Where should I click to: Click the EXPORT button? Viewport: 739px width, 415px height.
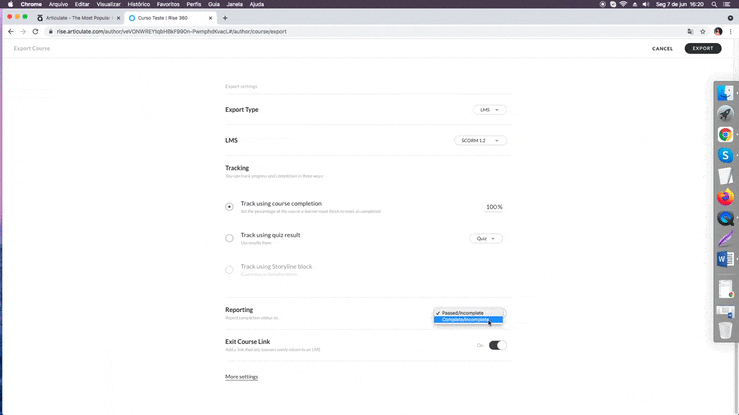[702, 48]
